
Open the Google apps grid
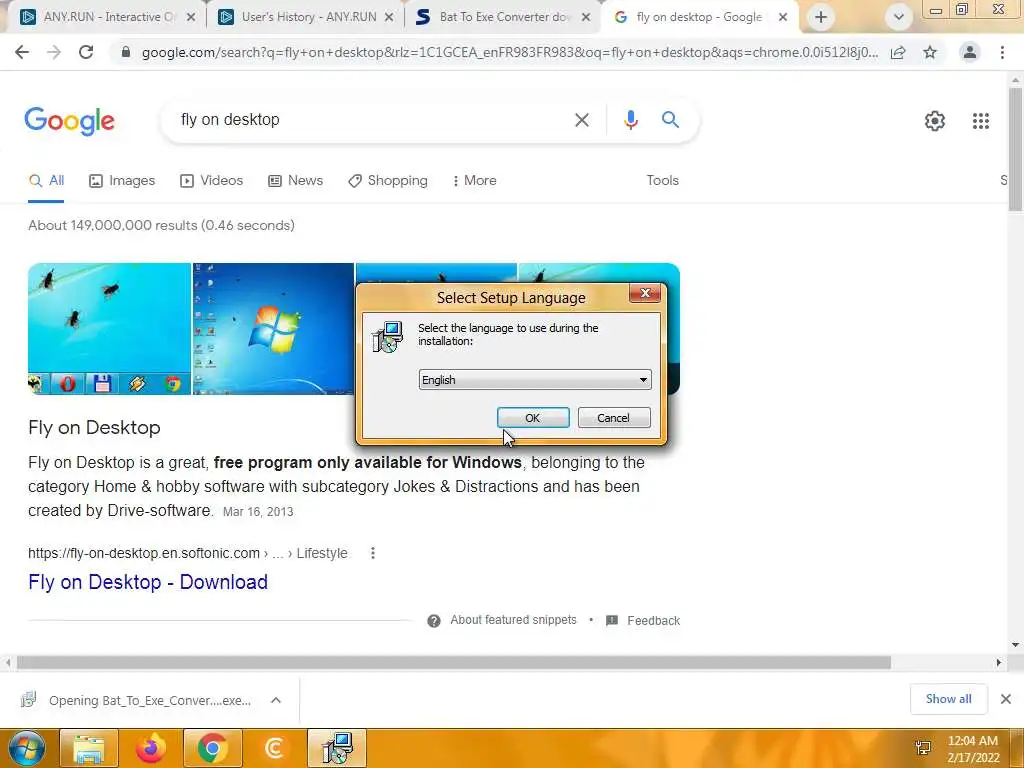pos(981,121)
